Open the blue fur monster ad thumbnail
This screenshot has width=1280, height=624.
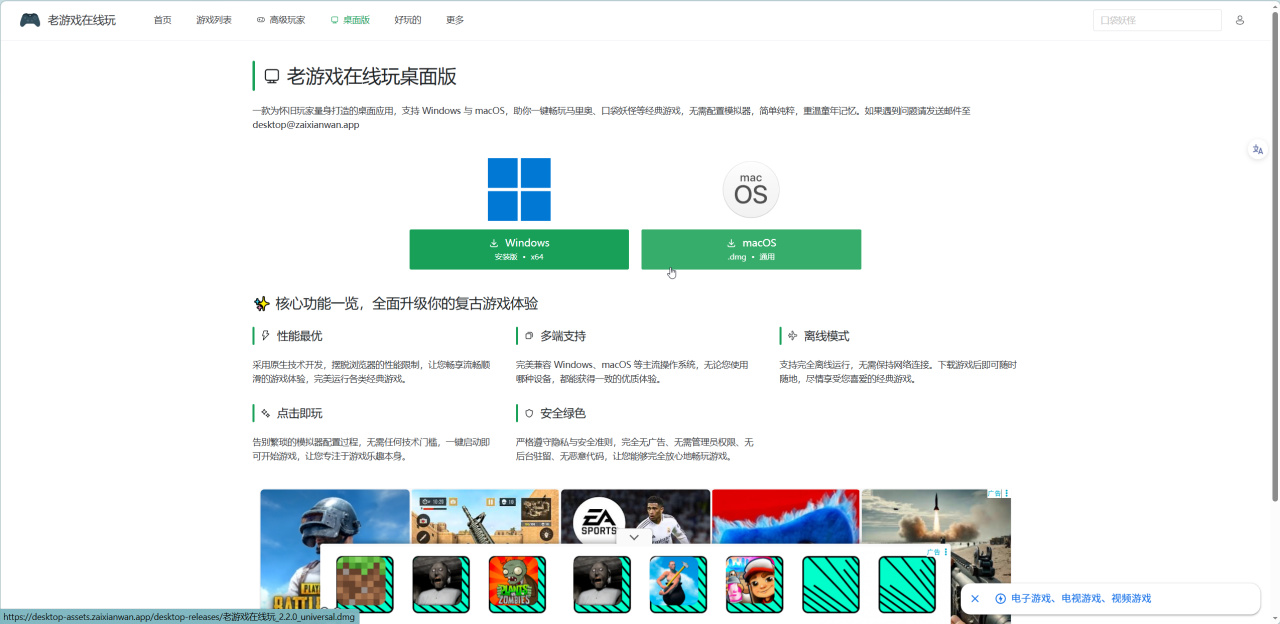click(785, 516)
